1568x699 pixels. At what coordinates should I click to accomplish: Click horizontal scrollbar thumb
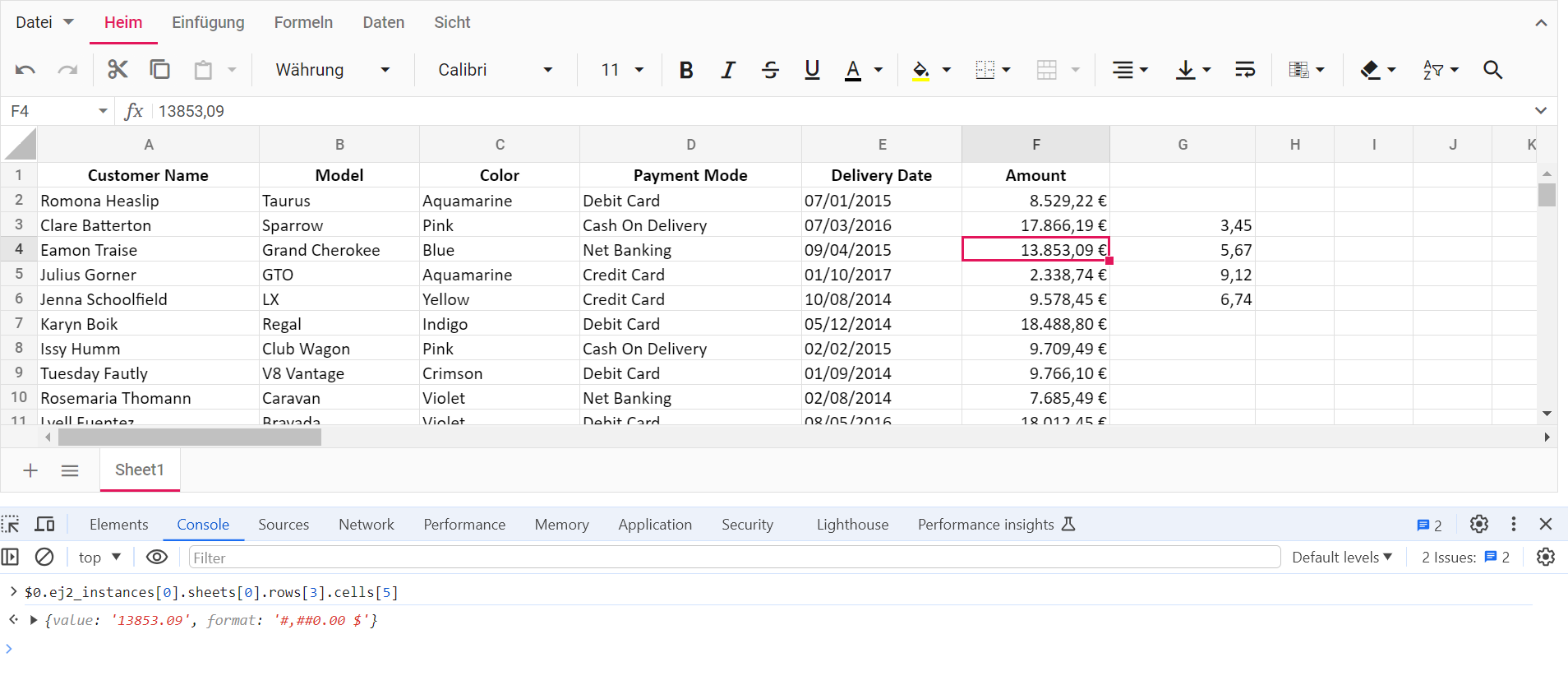[190, 437]
